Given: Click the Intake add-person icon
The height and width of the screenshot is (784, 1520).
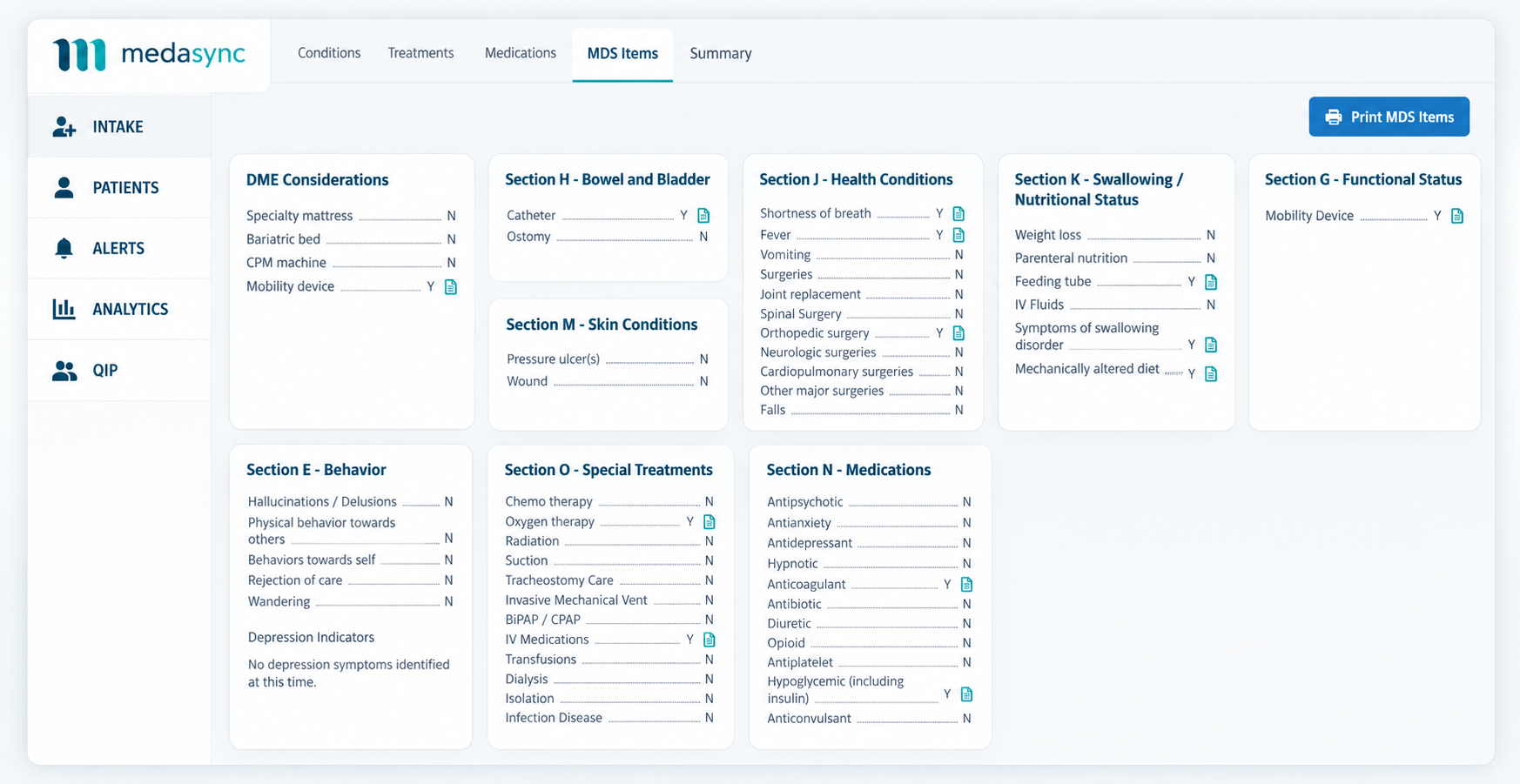Looking at the screenshot, I should 64,127.
